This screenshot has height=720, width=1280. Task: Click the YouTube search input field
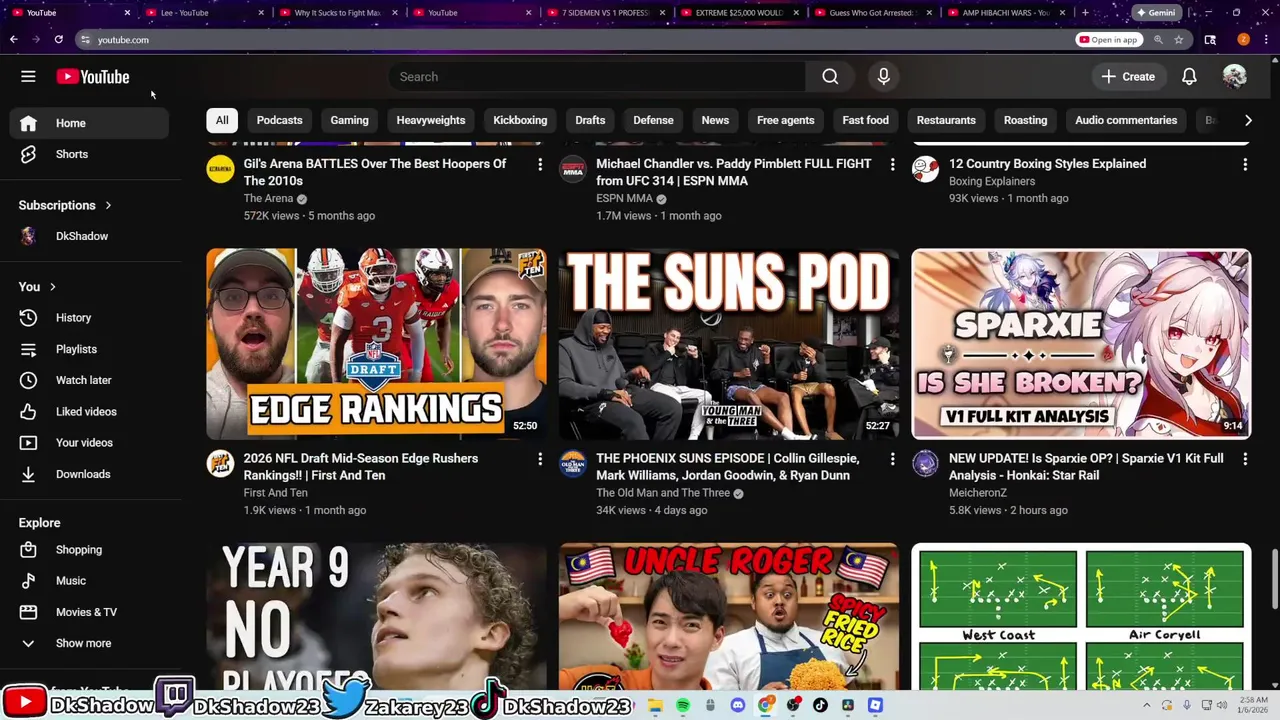(597, 77)
